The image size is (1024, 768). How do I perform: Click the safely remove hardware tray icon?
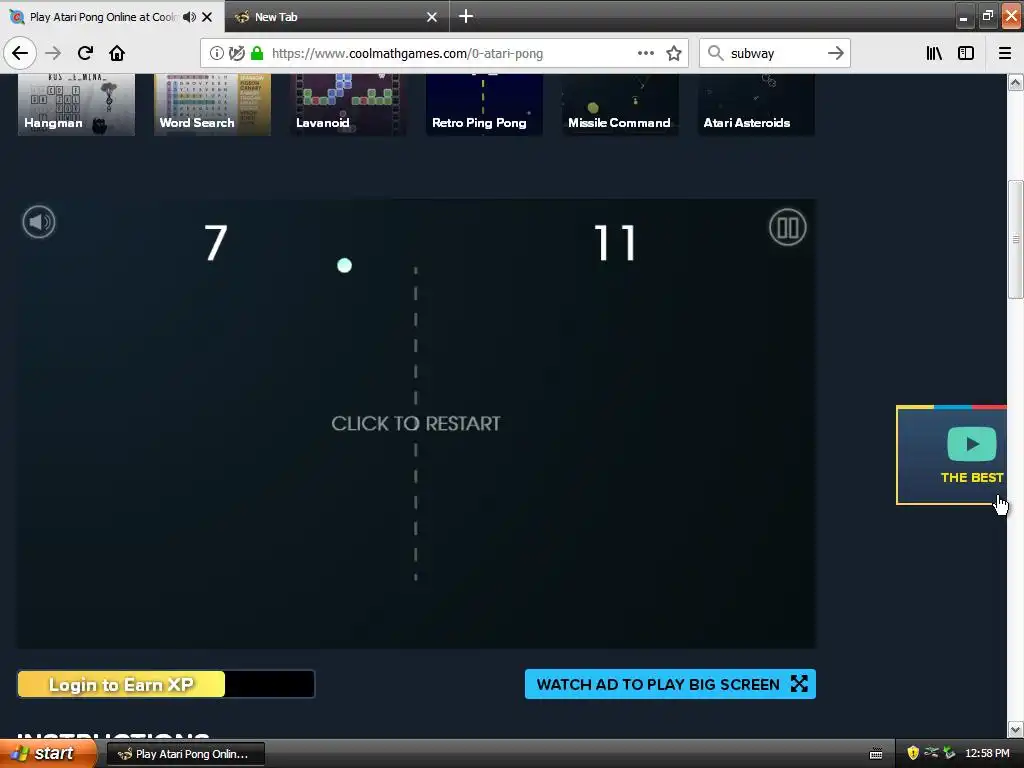point(949,753)
